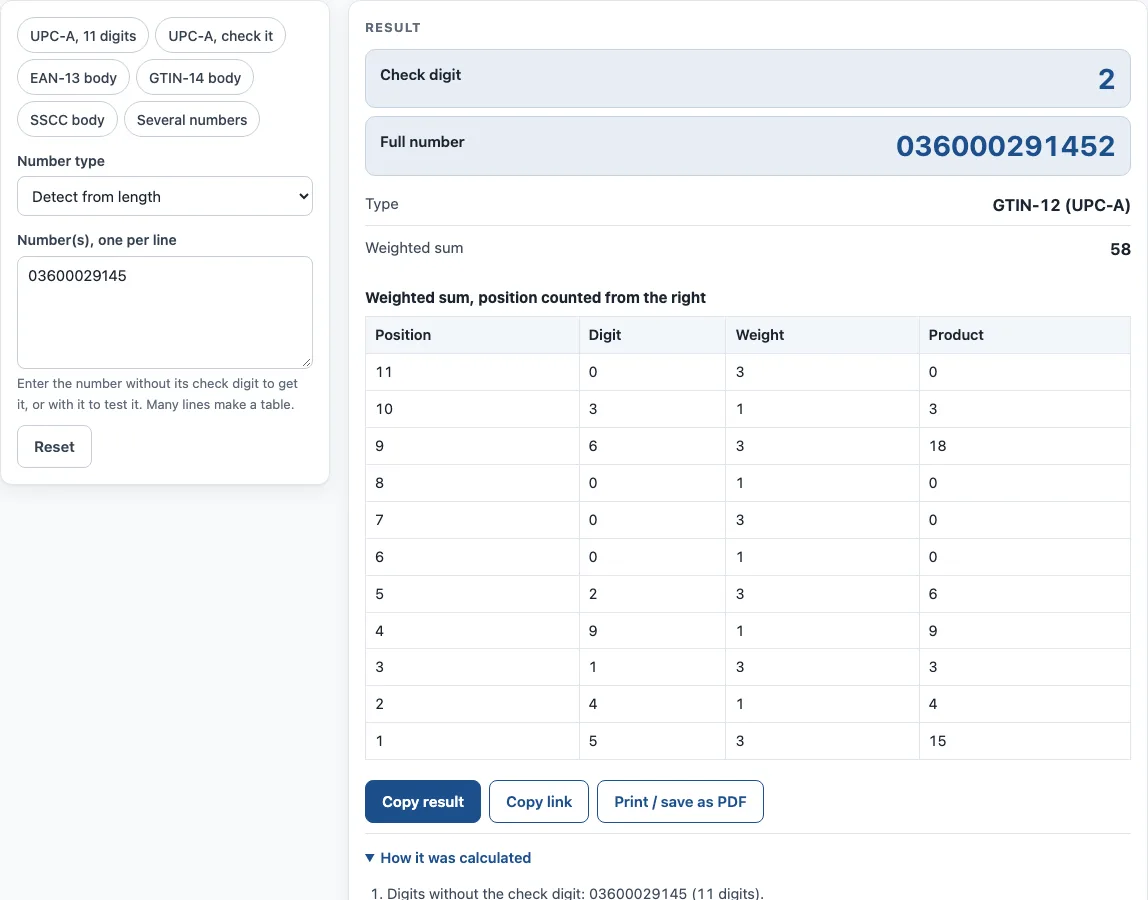This screenshot has height=900, width=1148.
Task: Select the GTIN-14 body example
Action: pos(195,78)
